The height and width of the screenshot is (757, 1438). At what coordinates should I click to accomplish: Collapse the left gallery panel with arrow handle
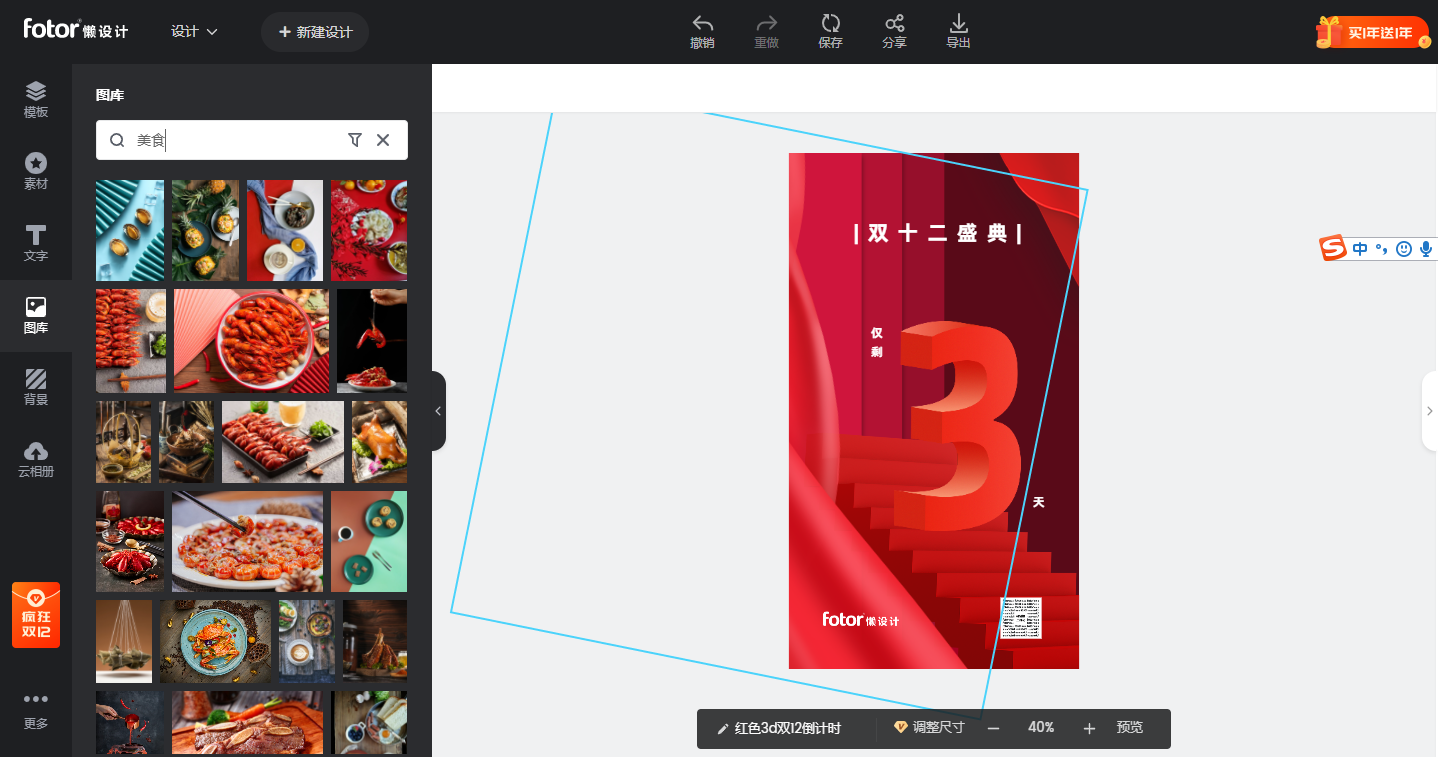pyautogui.click(x=438, y=411)
